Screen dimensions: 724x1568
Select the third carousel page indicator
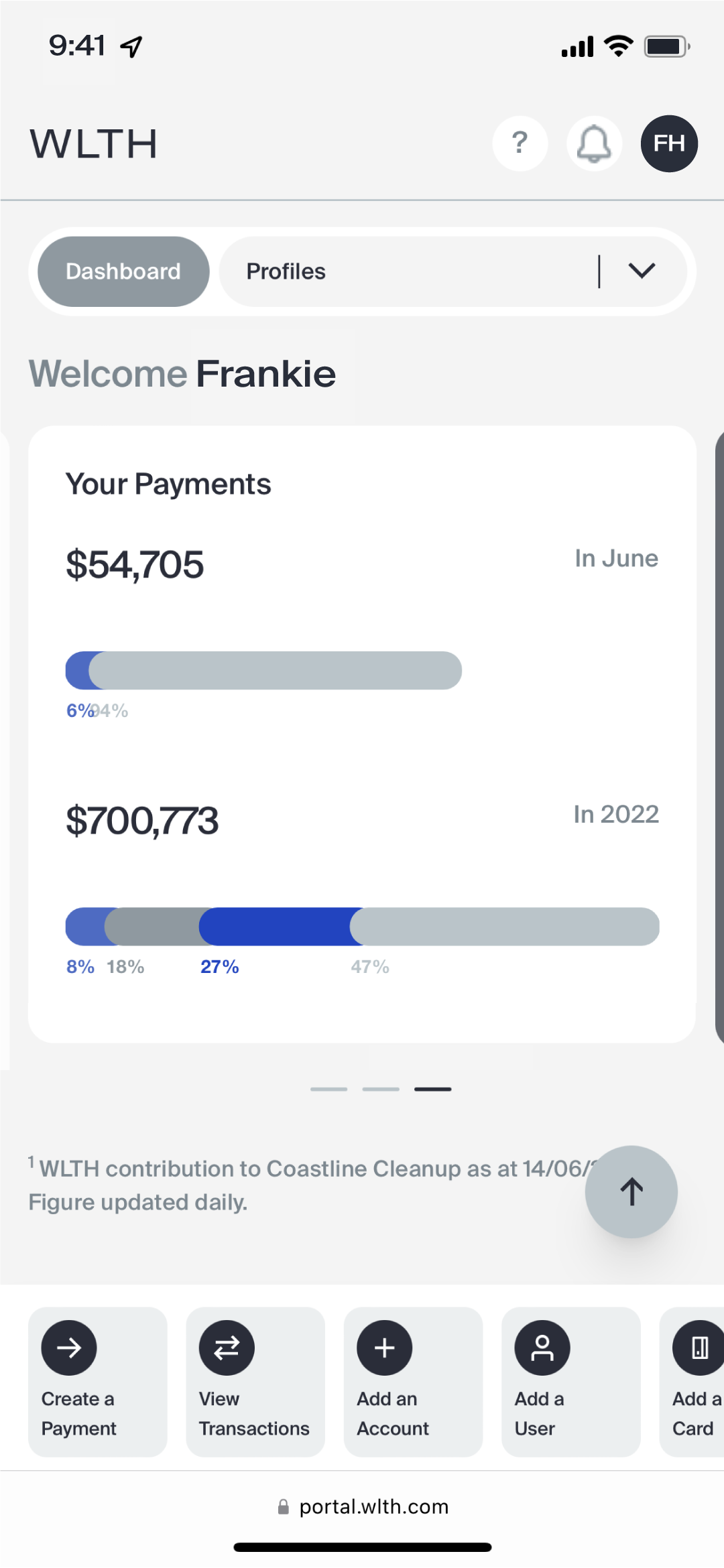pos(432,1089)
